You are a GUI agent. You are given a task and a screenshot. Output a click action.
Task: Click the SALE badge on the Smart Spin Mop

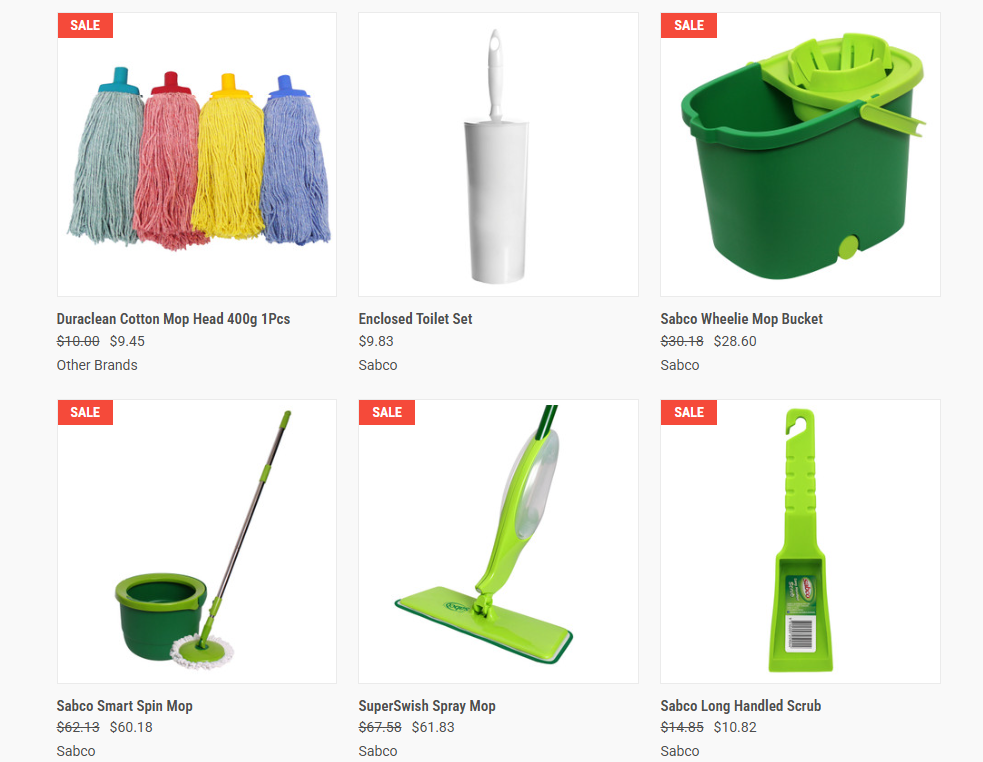click(x=85, y=412)
